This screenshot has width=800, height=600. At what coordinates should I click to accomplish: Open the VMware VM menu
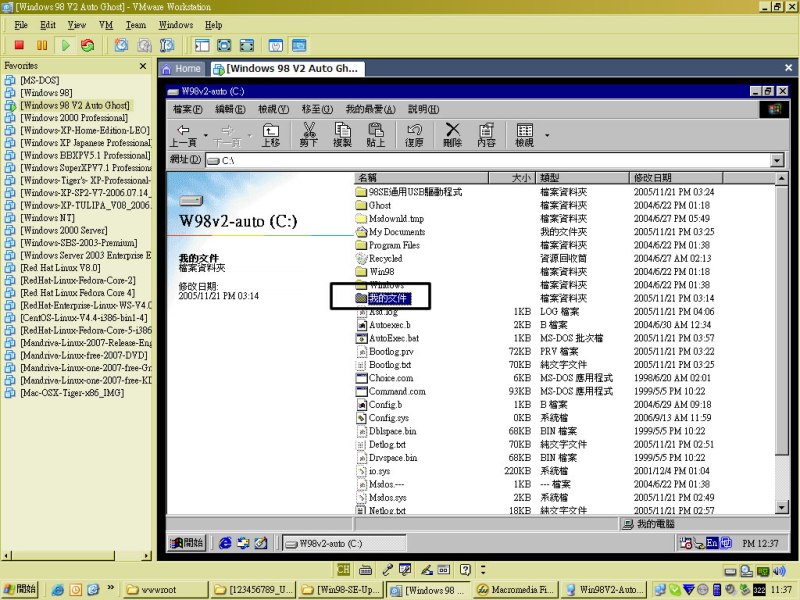point(106,25)
